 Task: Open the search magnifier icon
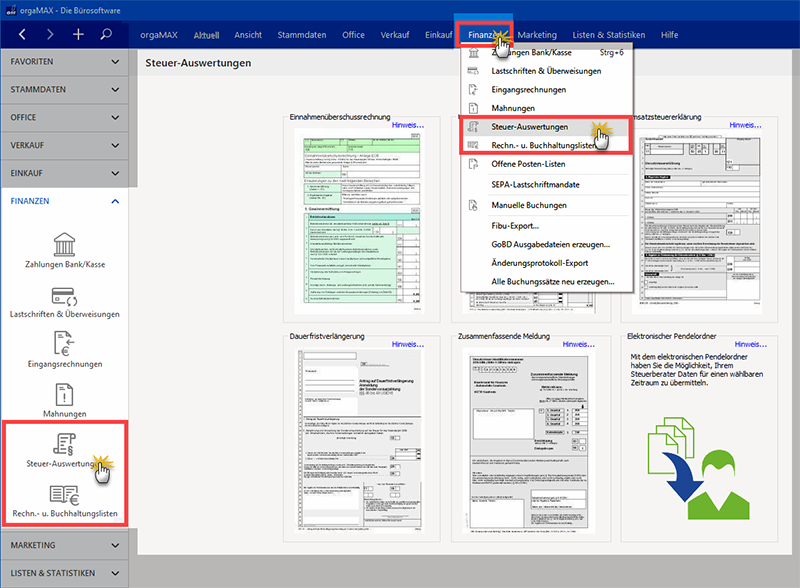point(106,34)
